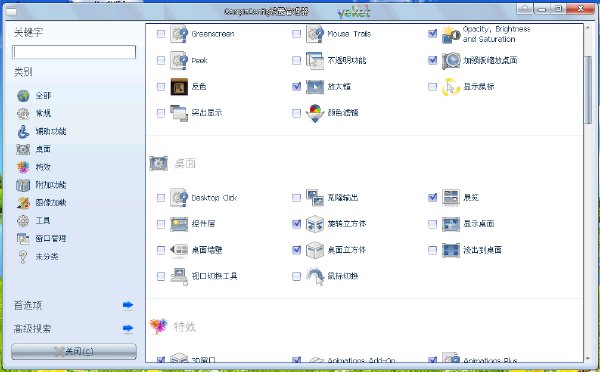The width and height of the screenshot is (600, 372).
Task: Click the vertical scrollbar thumb
Action: click(588, 89)
